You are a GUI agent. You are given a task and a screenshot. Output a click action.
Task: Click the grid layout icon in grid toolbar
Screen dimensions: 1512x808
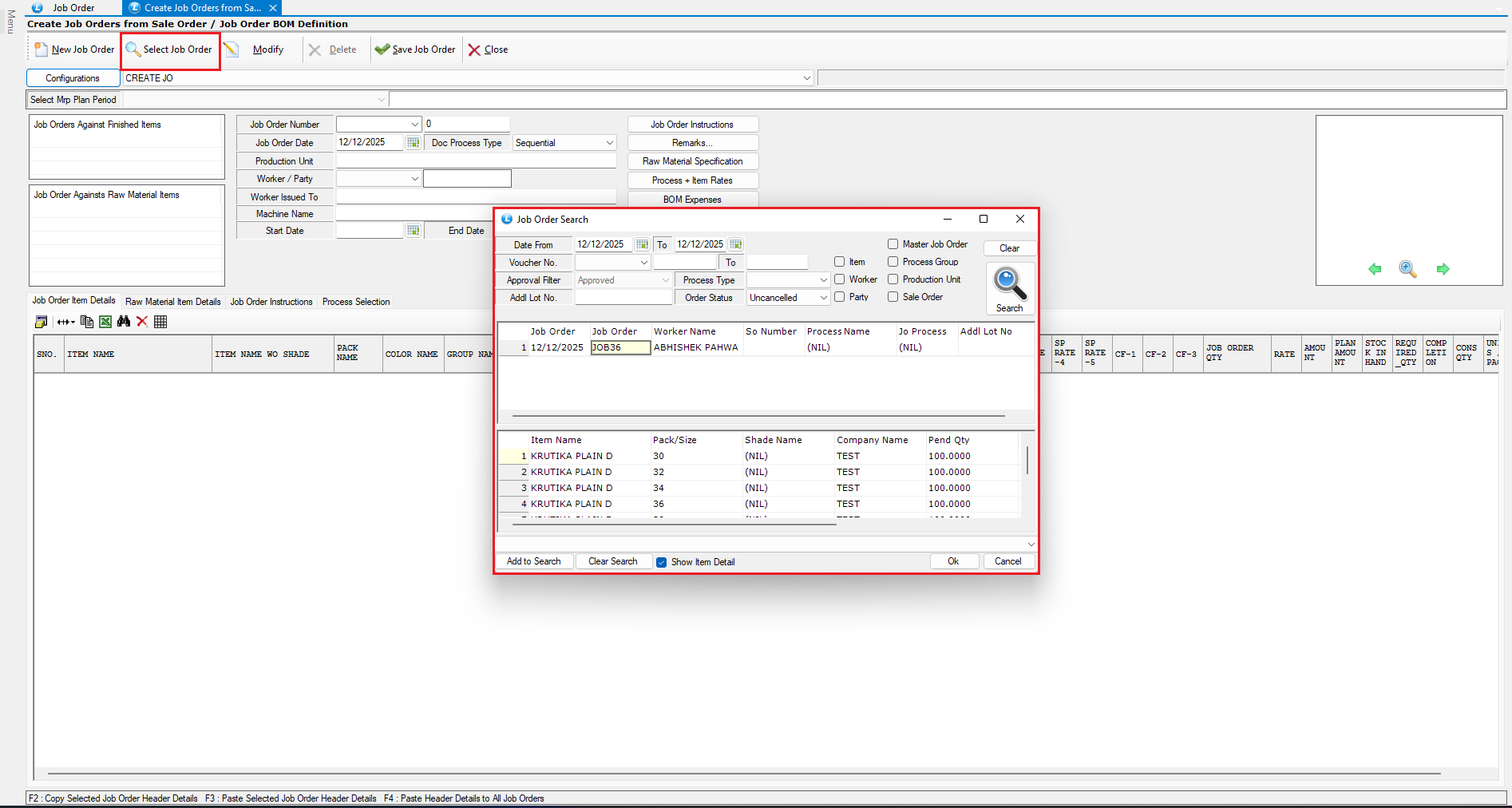tap(160, 322)
